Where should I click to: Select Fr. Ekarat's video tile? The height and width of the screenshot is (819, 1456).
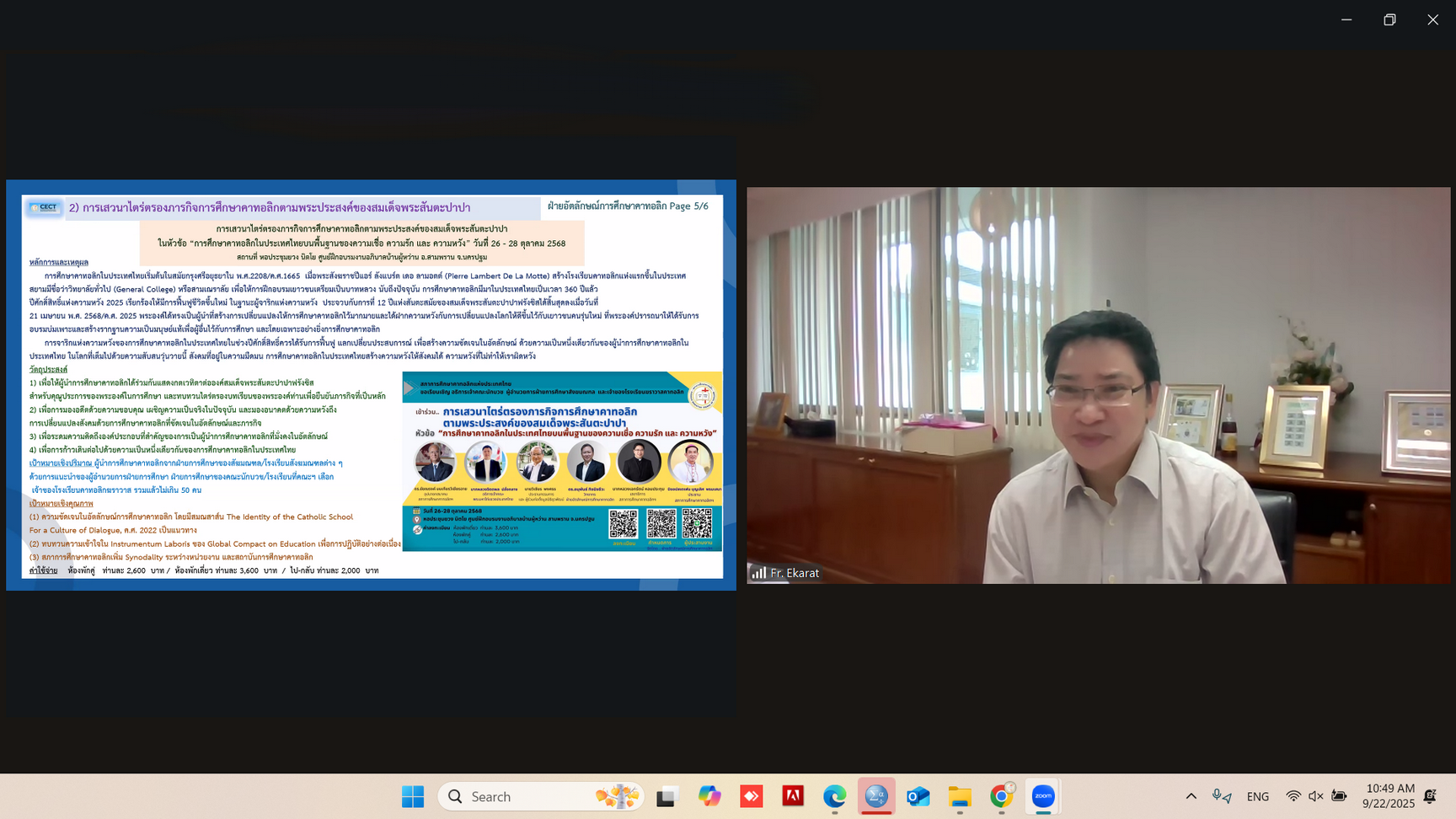[x=1098, y=385]
